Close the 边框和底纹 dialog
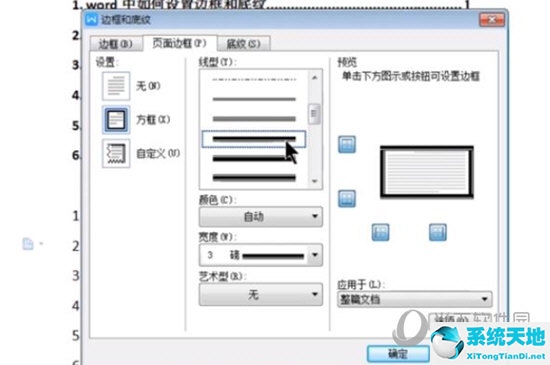This screenshot has height=365, width=550. click(492, 20)
